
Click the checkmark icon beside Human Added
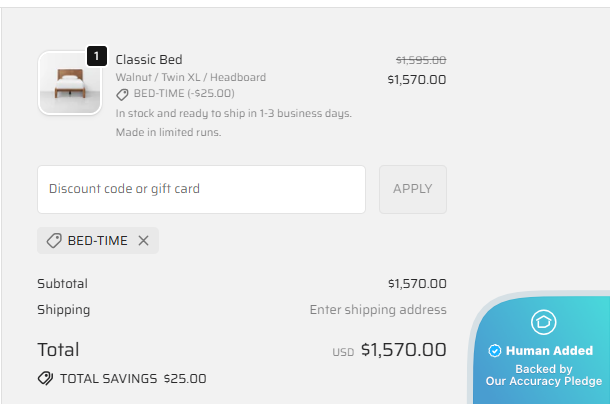pos(494,351)
